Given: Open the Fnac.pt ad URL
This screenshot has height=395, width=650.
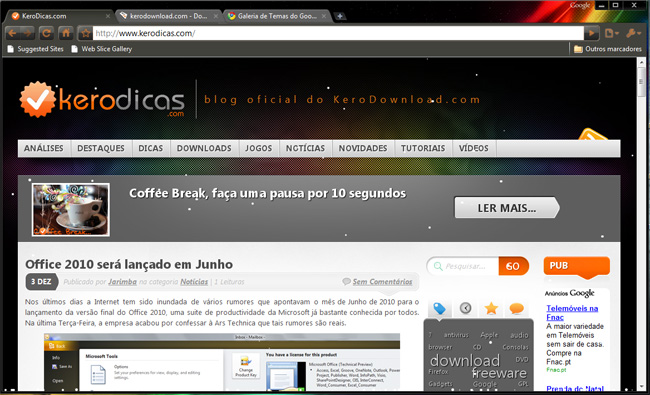Looking at the screenshot, I should [x=556, y=370].
